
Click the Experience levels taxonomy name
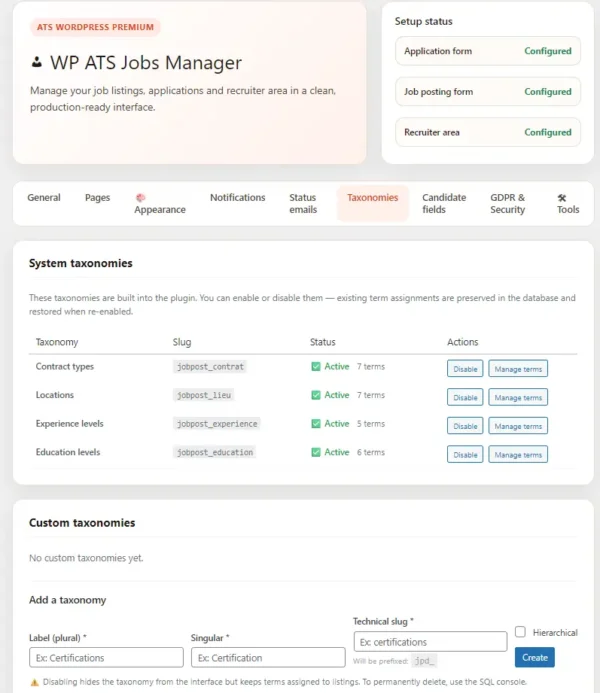[69, 423]
